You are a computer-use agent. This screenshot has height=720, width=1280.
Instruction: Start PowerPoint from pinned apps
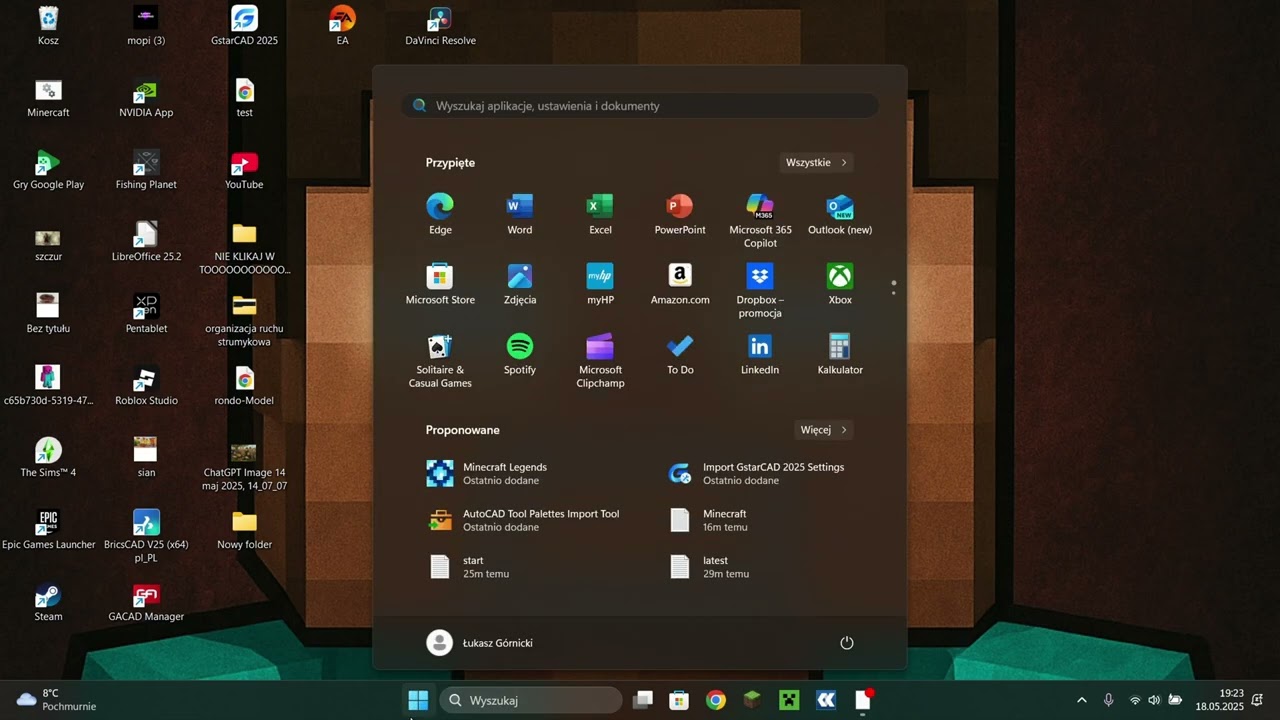[680, 215]
